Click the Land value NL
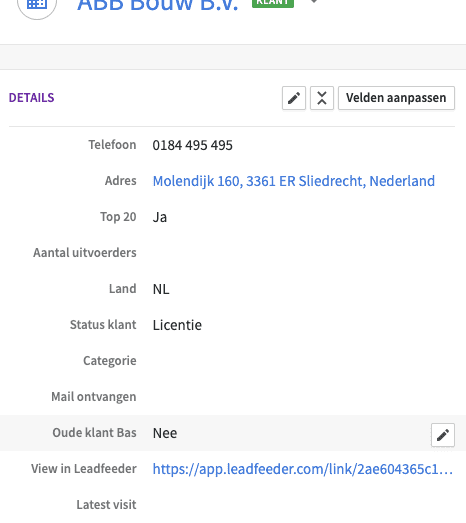Image resolution: width=466 pixels, height=523 pixels. click(x=161, y=289)
